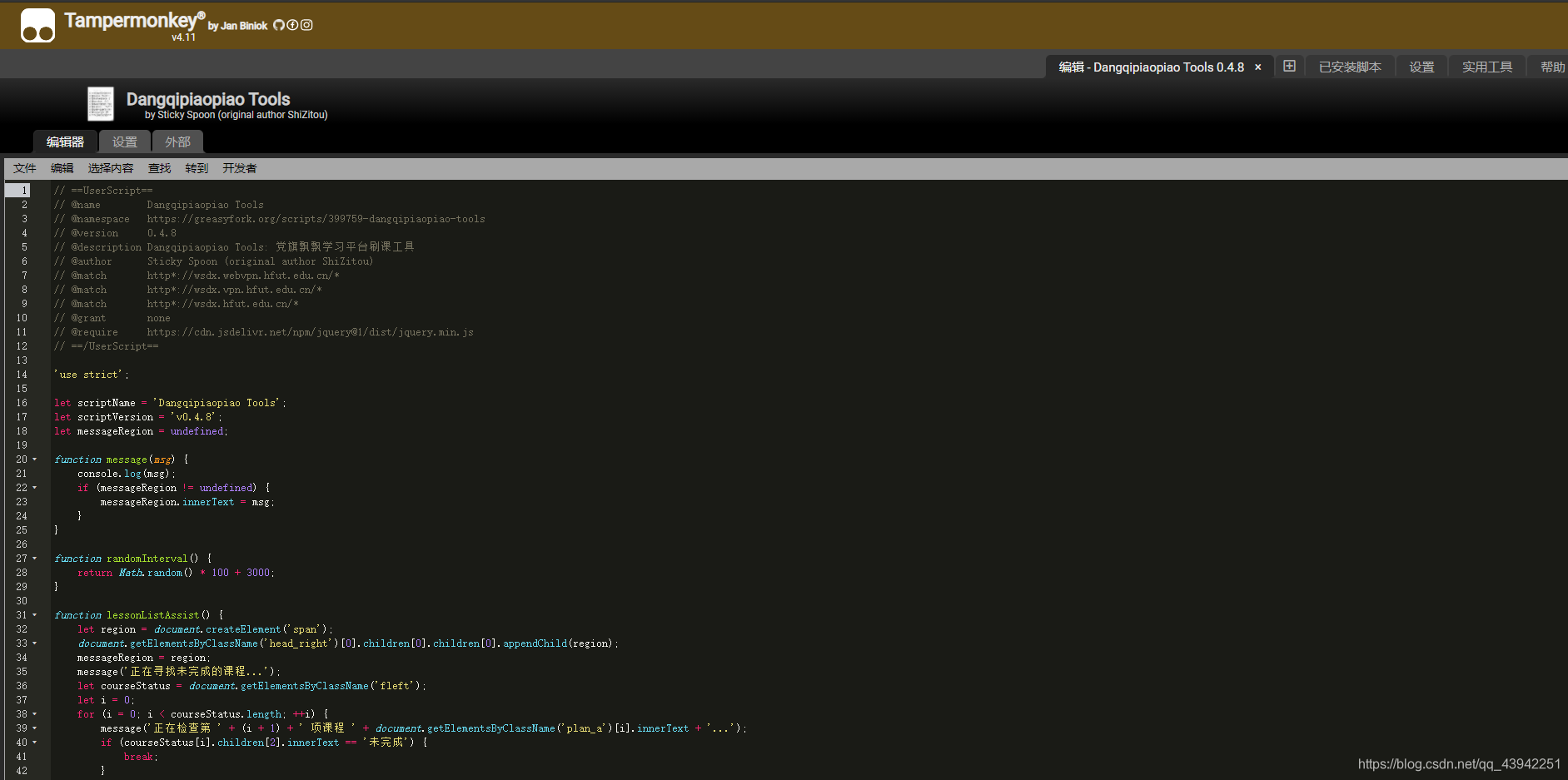The image size is (1568, 780).
Task: Collapse the for loop at line 38
Action: click(35, 714)
